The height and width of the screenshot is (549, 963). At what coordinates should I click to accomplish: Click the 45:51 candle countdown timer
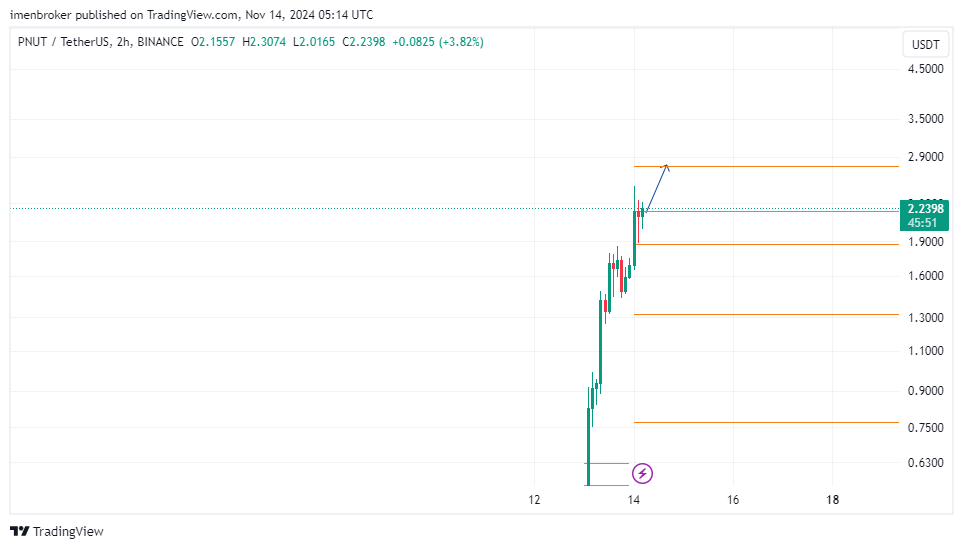tap(925, 222)
